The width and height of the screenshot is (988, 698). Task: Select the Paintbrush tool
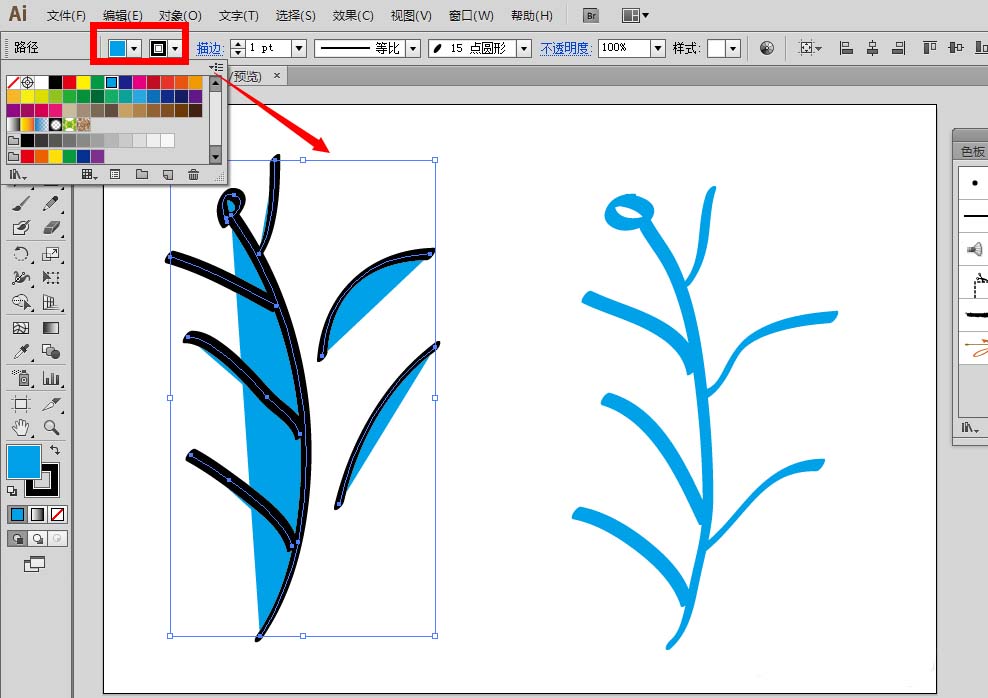(x=21, y=203)
